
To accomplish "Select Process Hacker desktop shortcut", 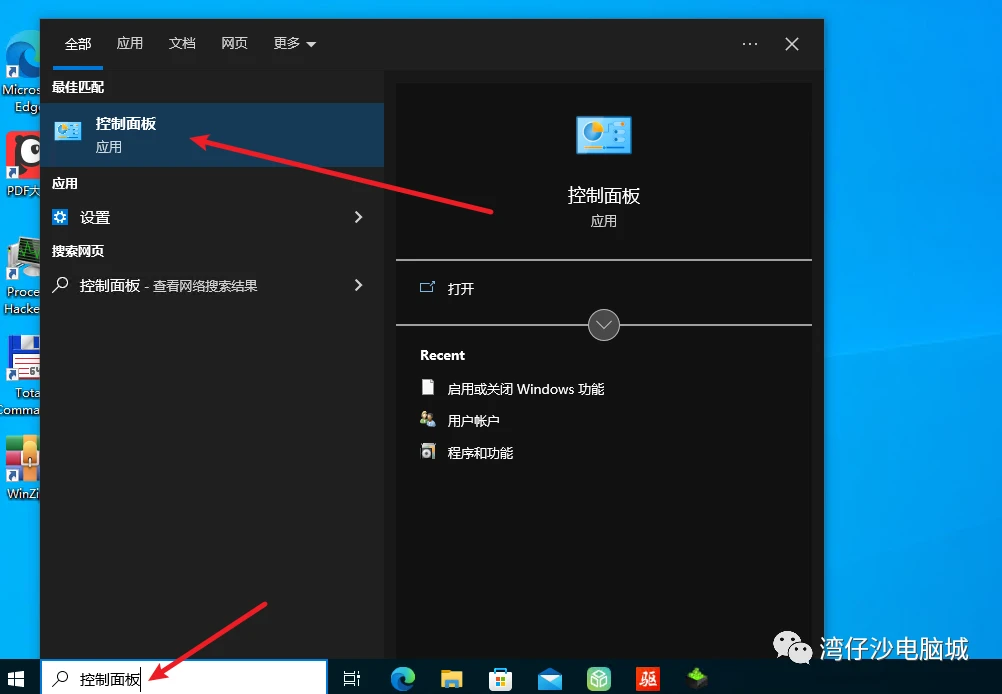I will click(22, 275).
